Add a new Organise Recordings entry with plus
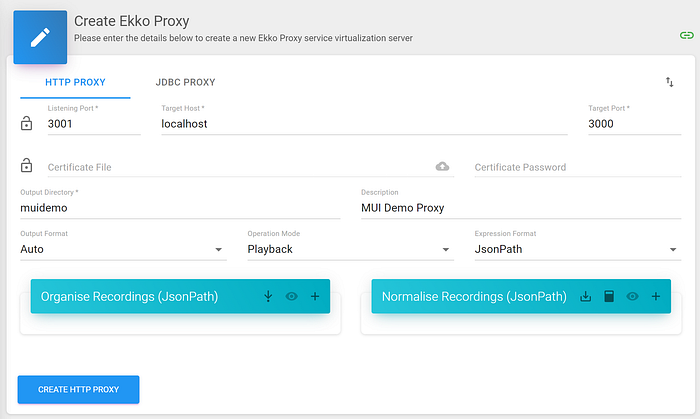 (x=315, y=296)
